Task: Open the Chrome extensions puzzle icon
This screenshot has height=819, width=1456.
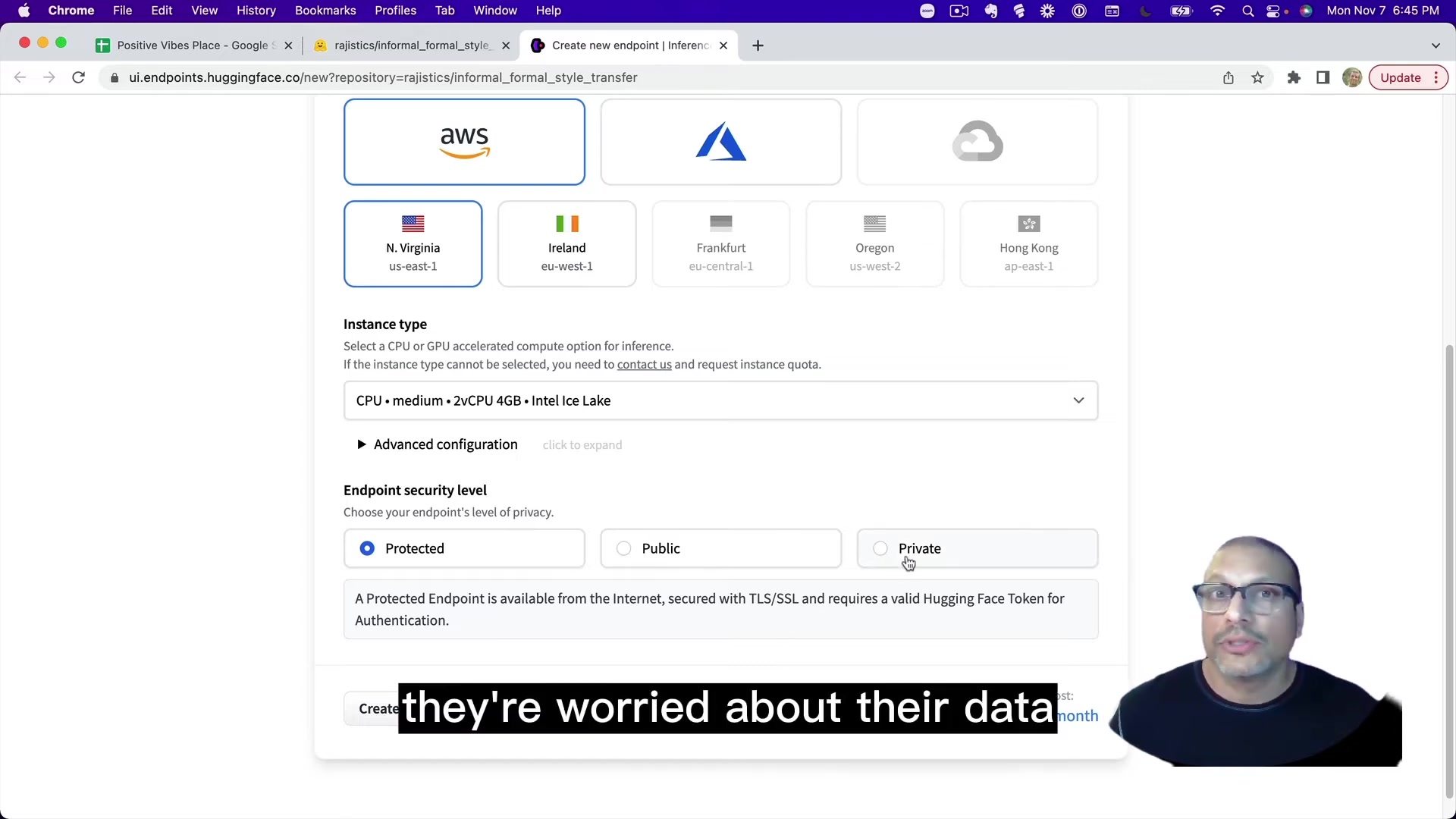Action: click(1294, 77)
